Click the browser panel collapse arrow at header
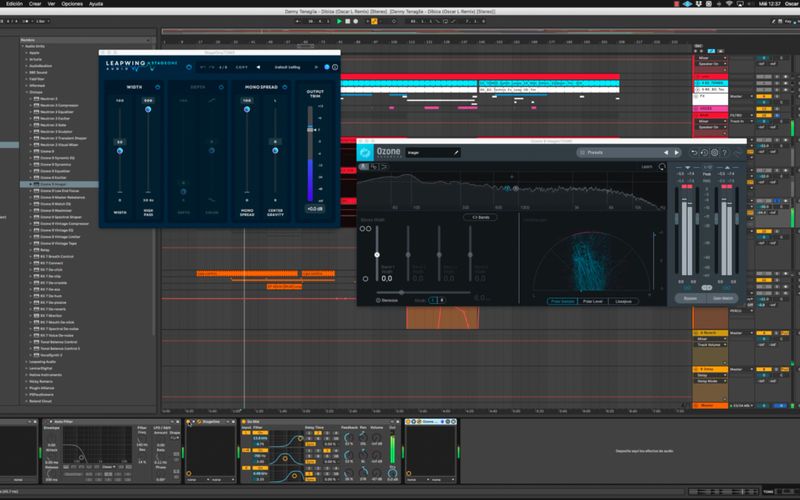This screenshot has height=500, width=800. [148, 40]
